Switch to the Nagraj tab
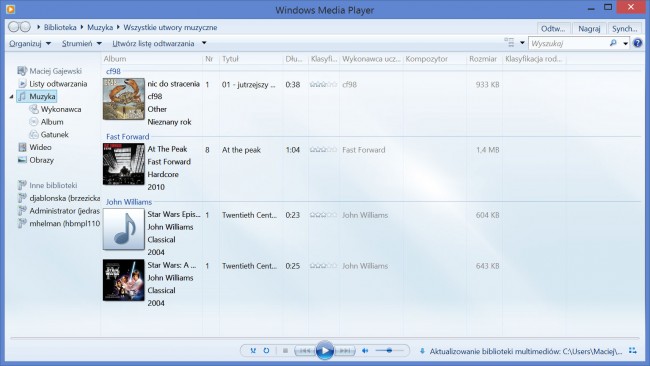Image resolution: width=650 pixels, height=366 pixels. [x=589, y=29]
